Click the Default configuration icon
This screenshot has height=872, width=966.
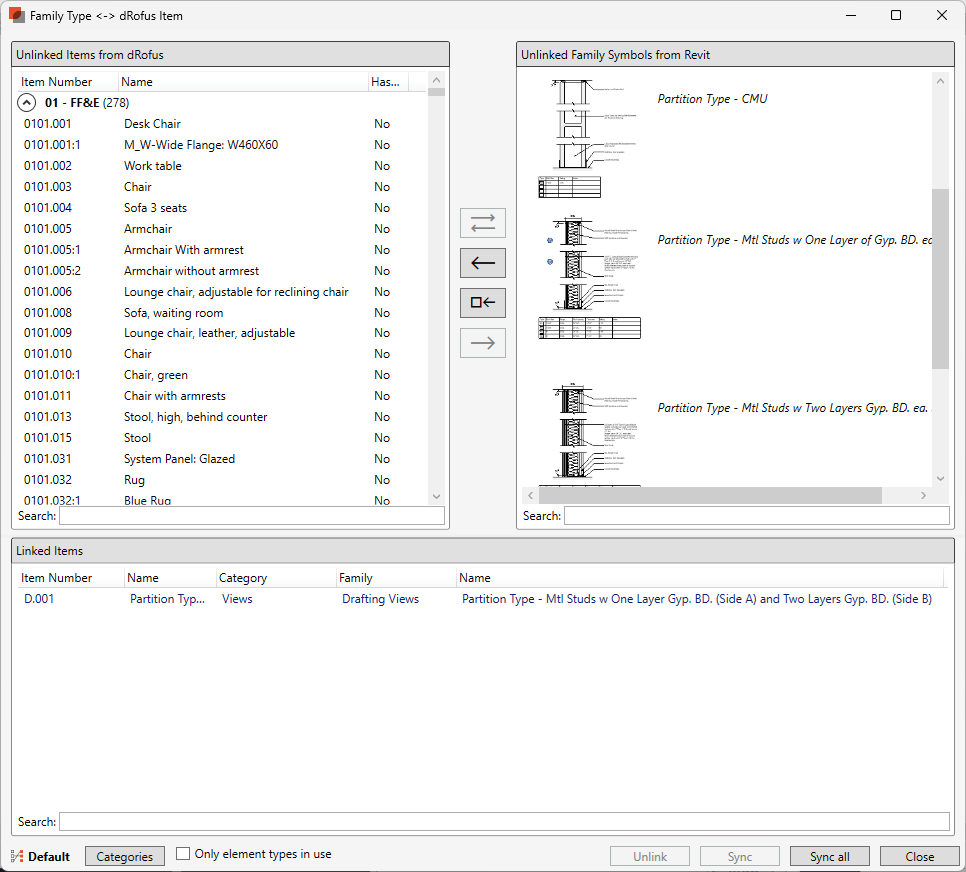point(17,856)
